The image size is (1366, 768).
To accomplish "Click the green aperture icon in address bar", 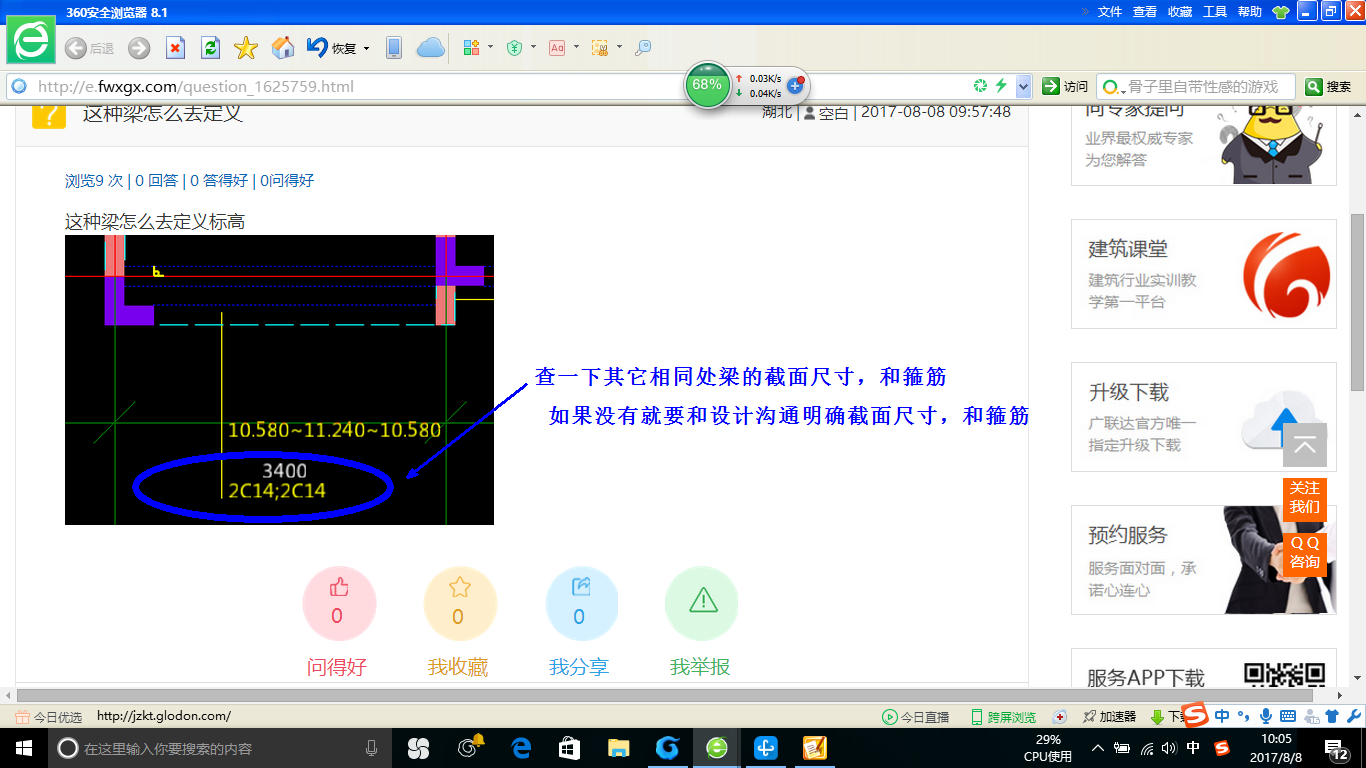I will (981, 86).
